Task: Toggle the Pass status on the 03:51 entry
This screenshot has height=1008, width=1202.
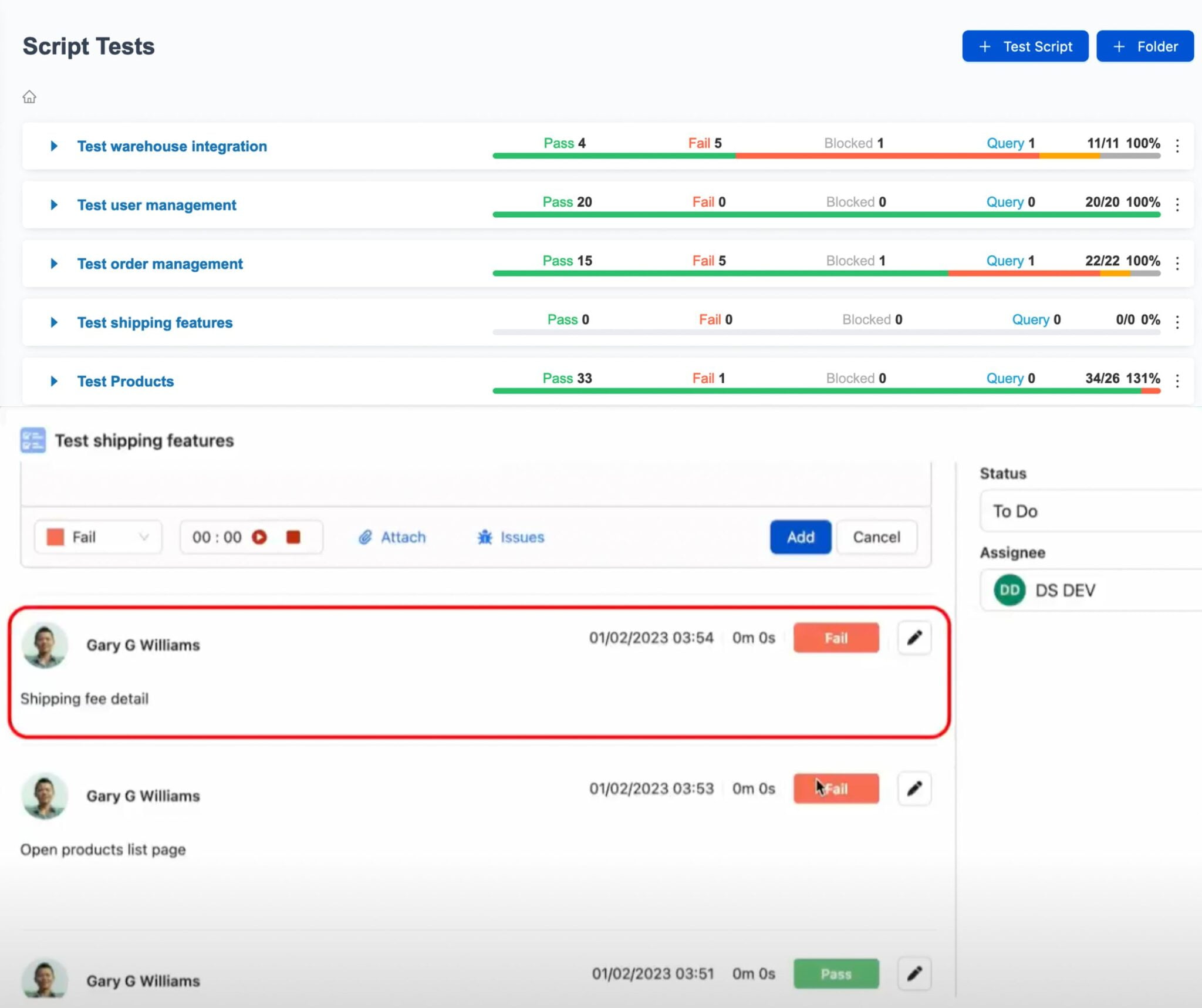Action: pos(836,973)
